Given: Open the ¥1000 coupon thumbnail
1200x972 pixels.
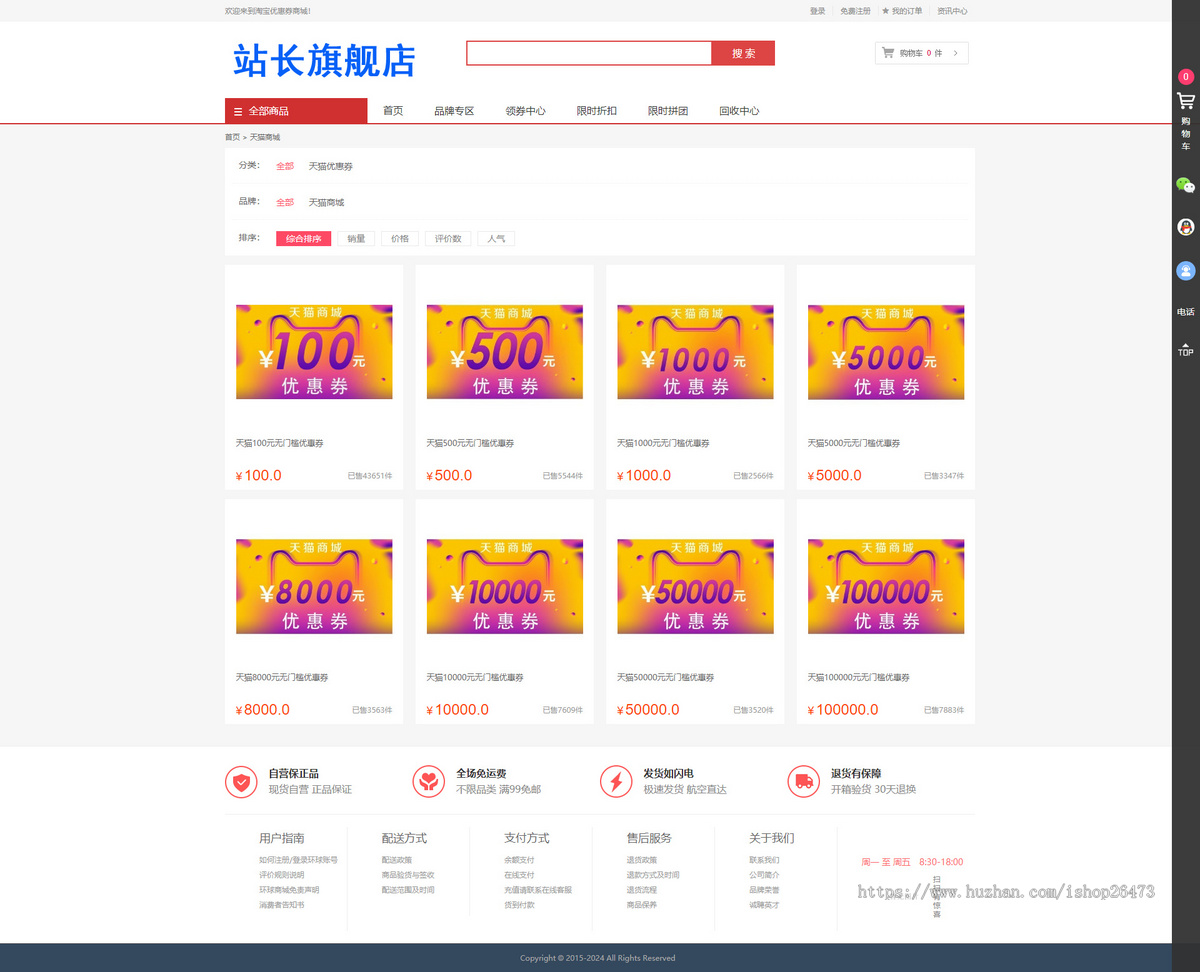Looking at the screenshot, I should (x=696, y=352).
